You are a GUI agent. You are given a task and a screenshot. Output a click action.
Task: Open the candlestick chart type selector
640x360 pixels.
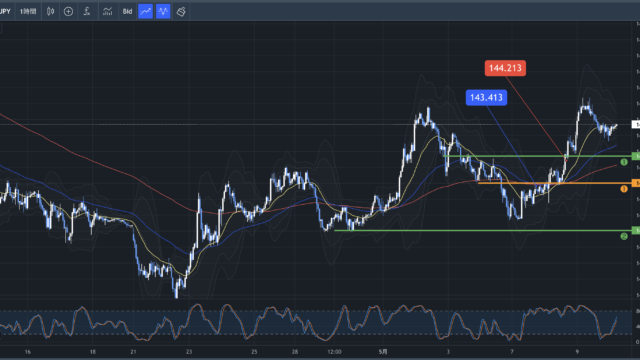tap(51, 11)
